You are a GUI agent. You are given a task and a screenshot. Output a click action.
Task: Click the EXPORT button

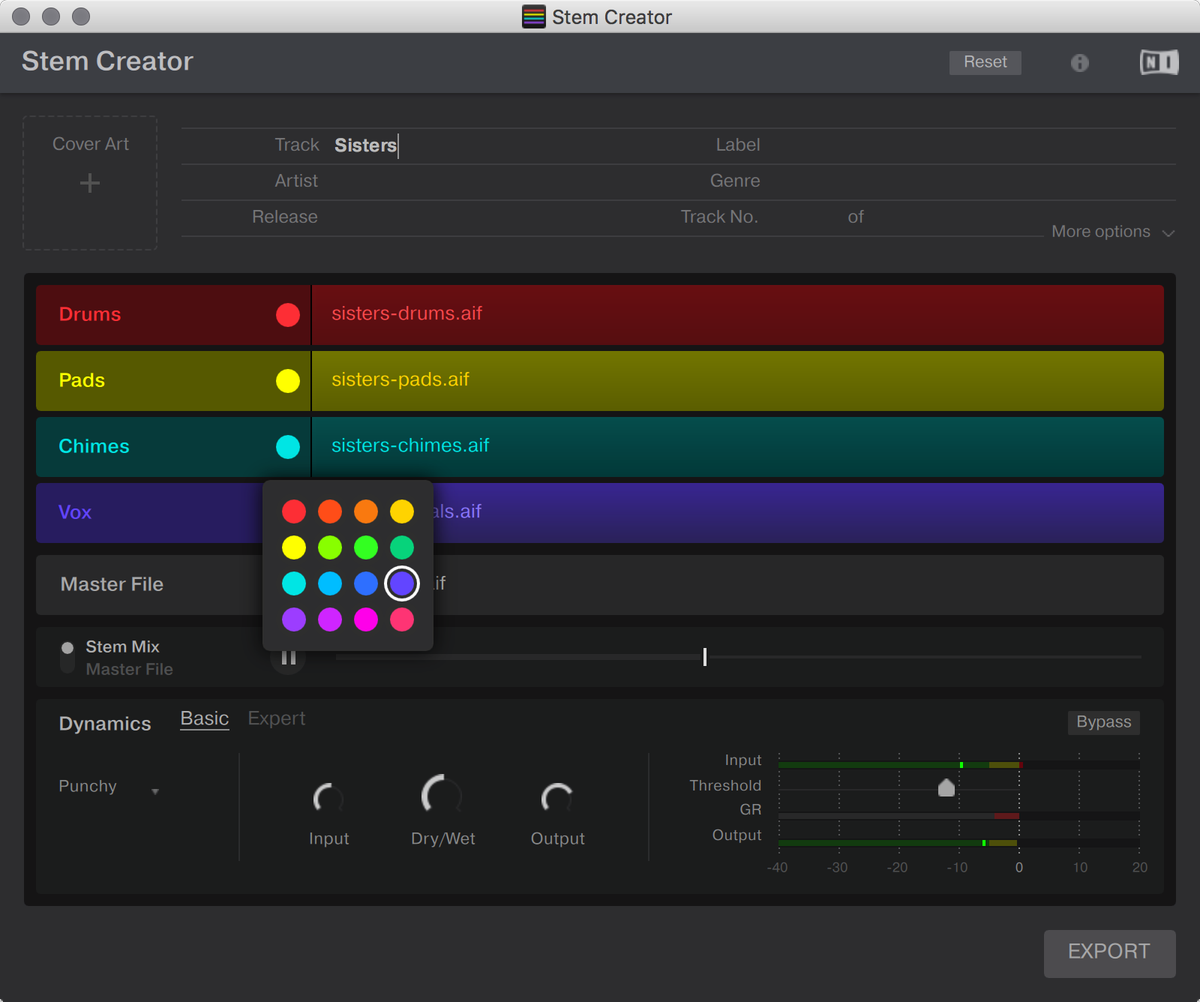point(1108,952)
